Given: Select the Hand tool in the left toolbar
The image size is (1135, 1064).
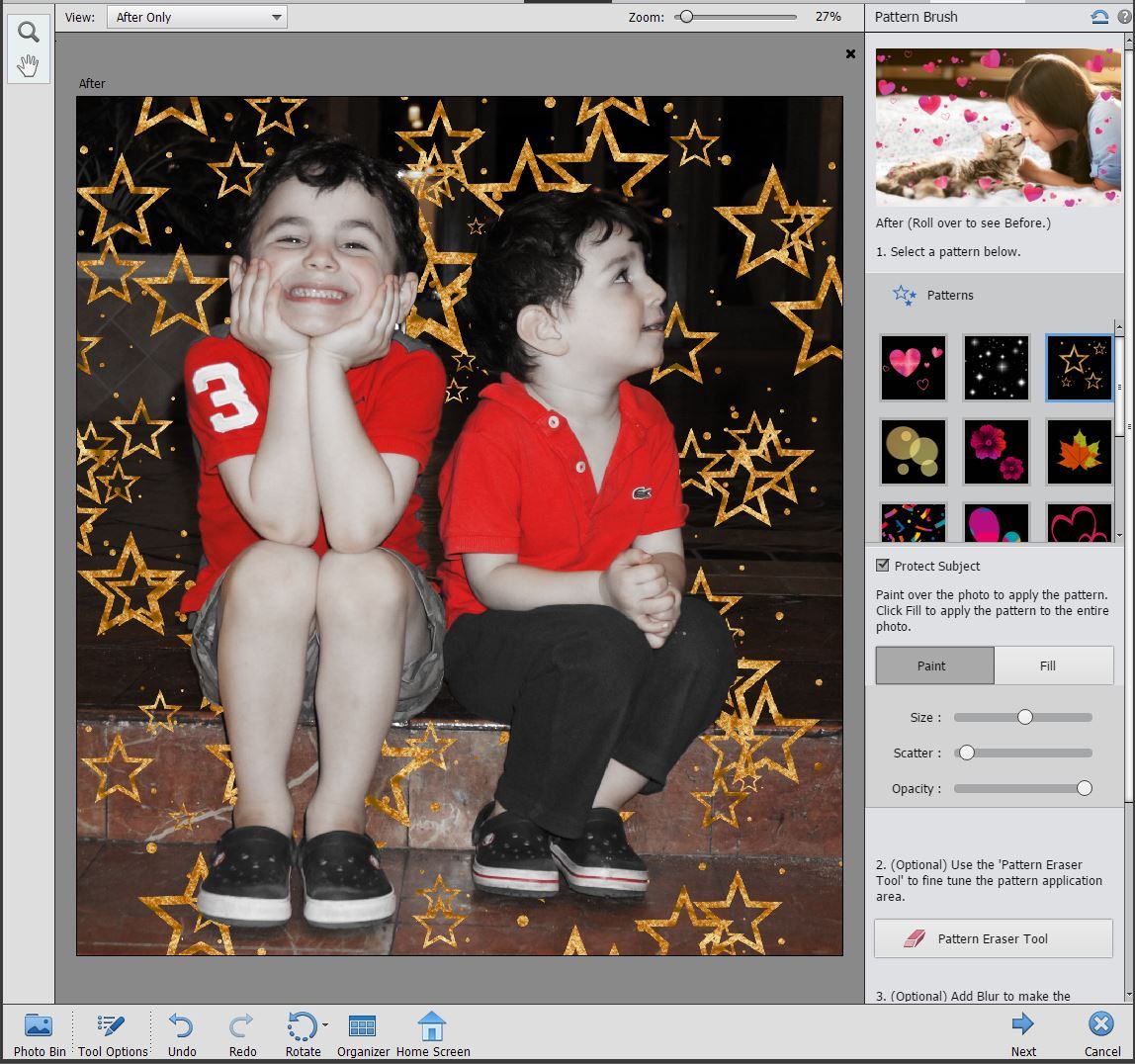Looking at the screenshot, I should (x=28, y=65).
